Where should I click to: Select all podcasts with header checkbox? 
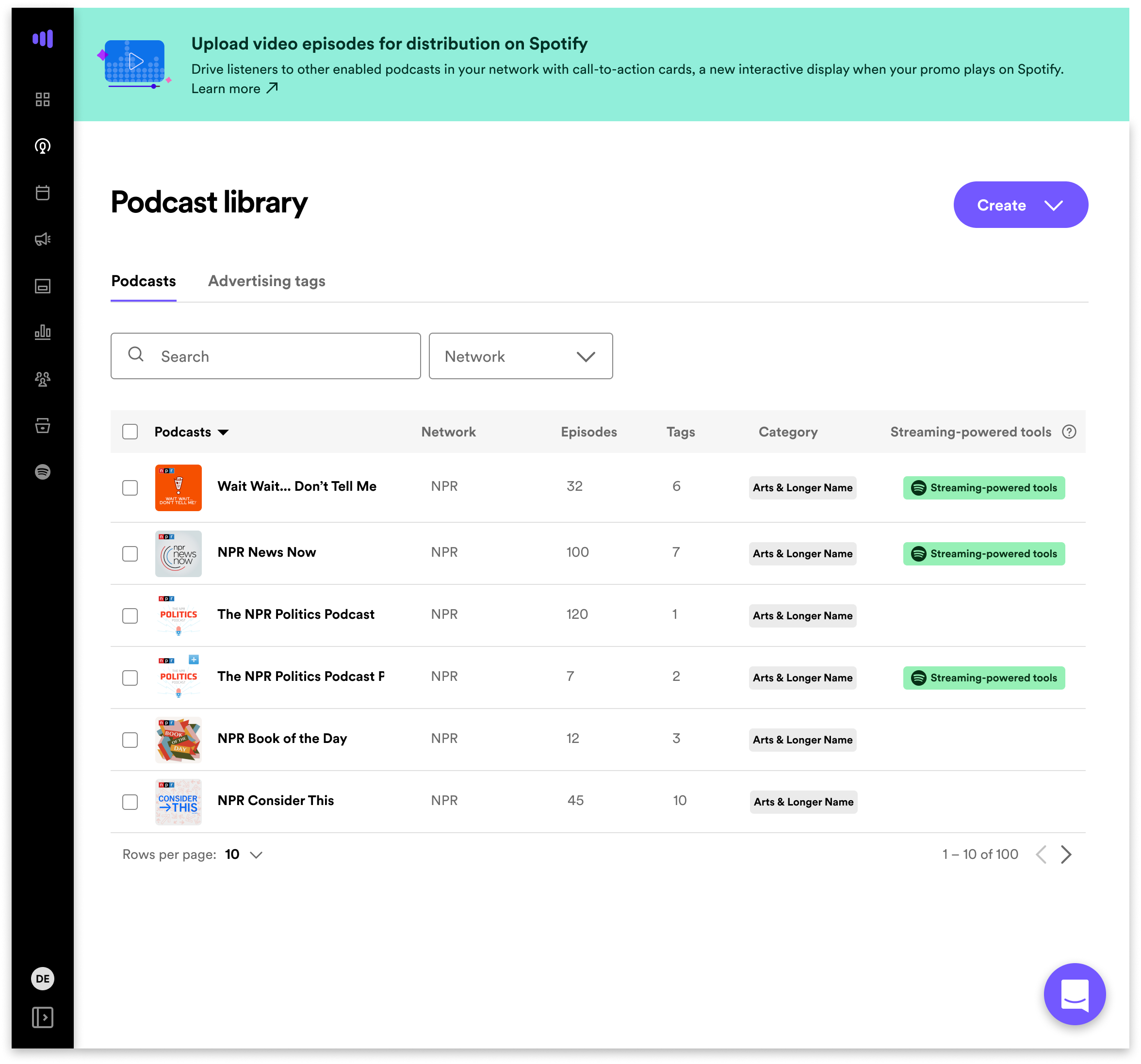coord(130,432)
